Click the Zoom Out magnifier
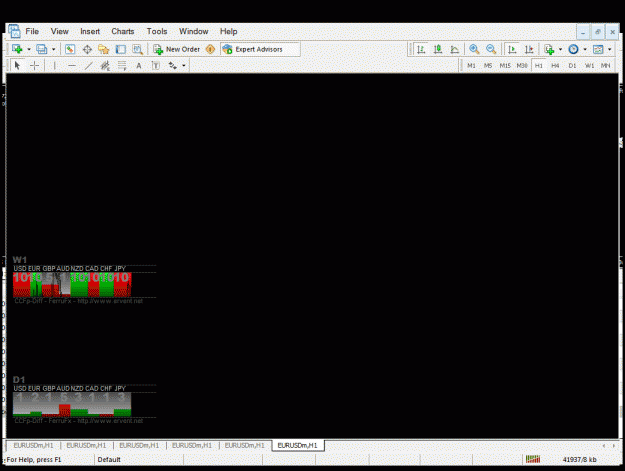 coord(491,49)
